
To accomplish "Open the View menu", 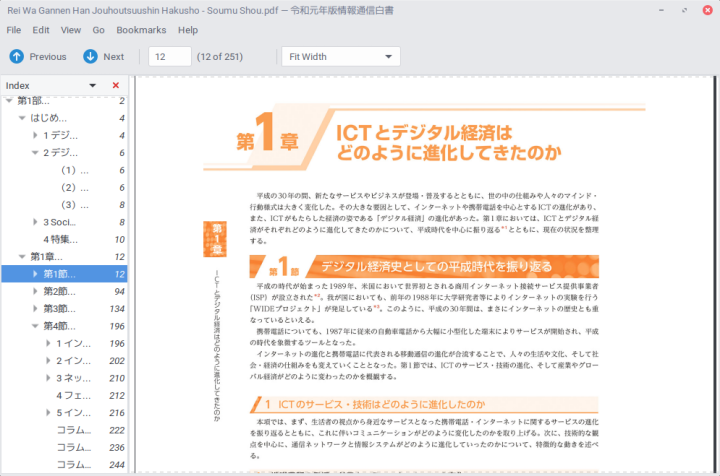I will pos(70,30).
